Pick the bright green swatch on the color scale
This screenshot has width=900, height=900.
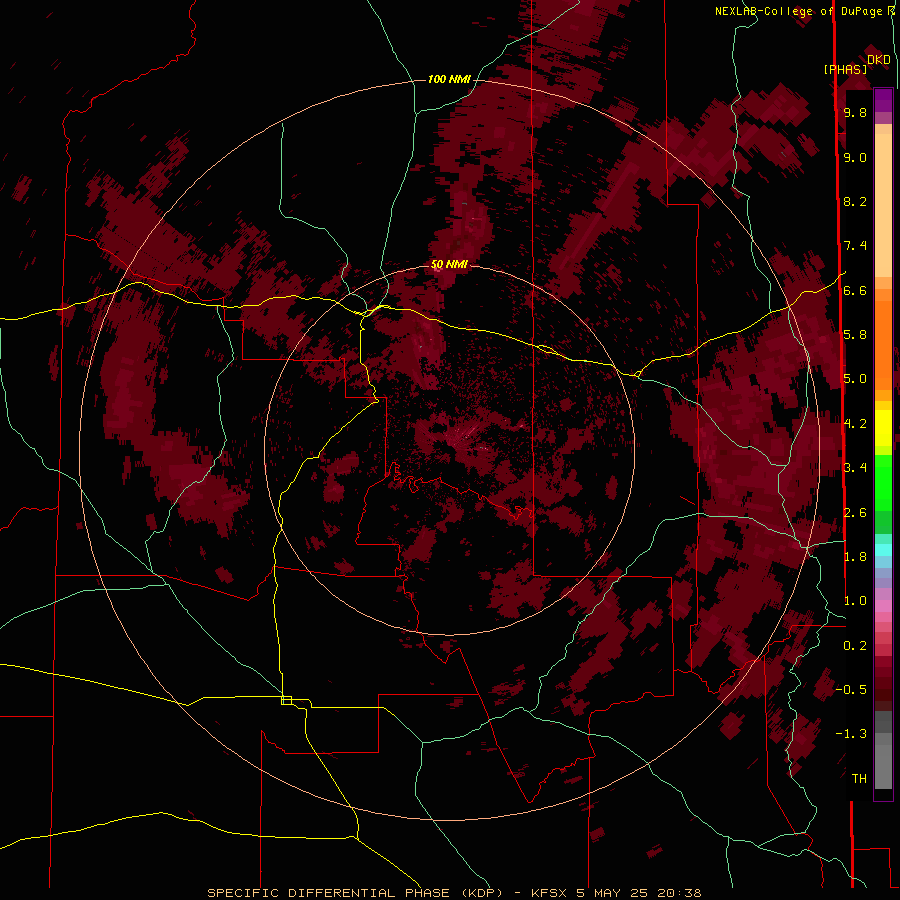883,482
